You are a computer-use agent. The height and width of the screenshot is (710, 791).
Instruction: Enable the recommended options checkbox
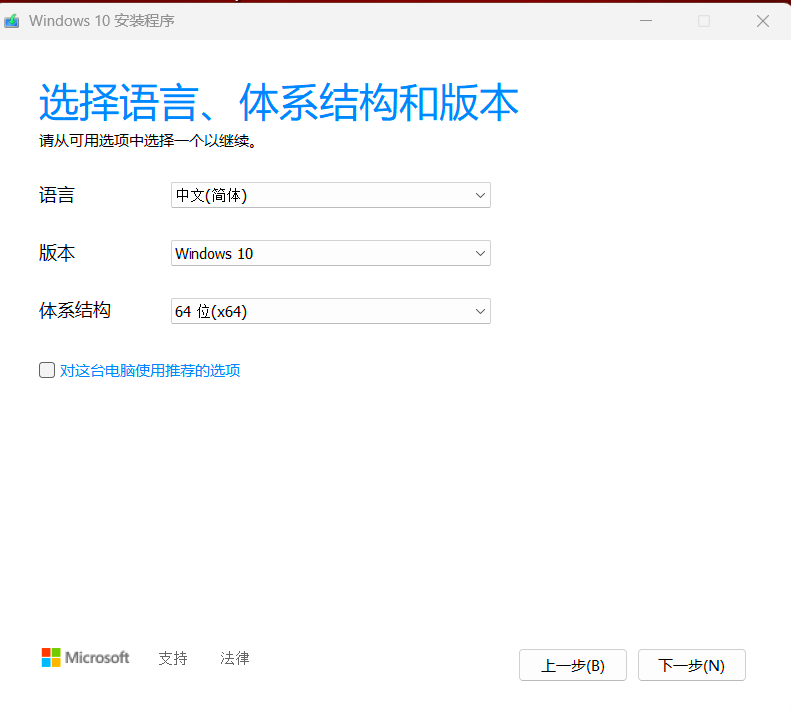click(x=47, y=370)
